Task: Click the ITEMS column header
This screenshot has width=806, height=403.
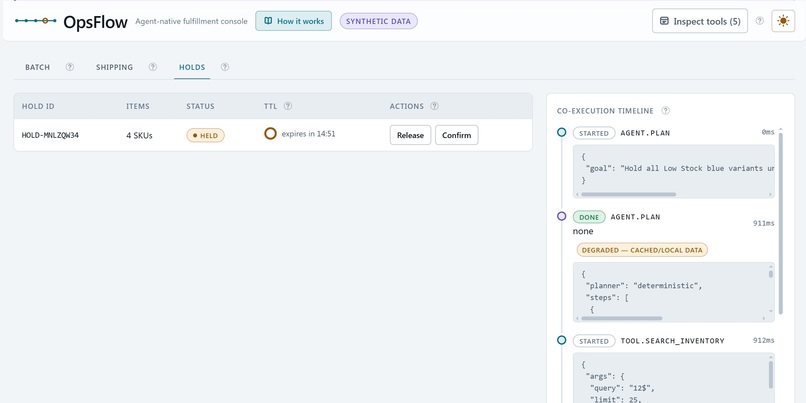Action: [138, 106]
